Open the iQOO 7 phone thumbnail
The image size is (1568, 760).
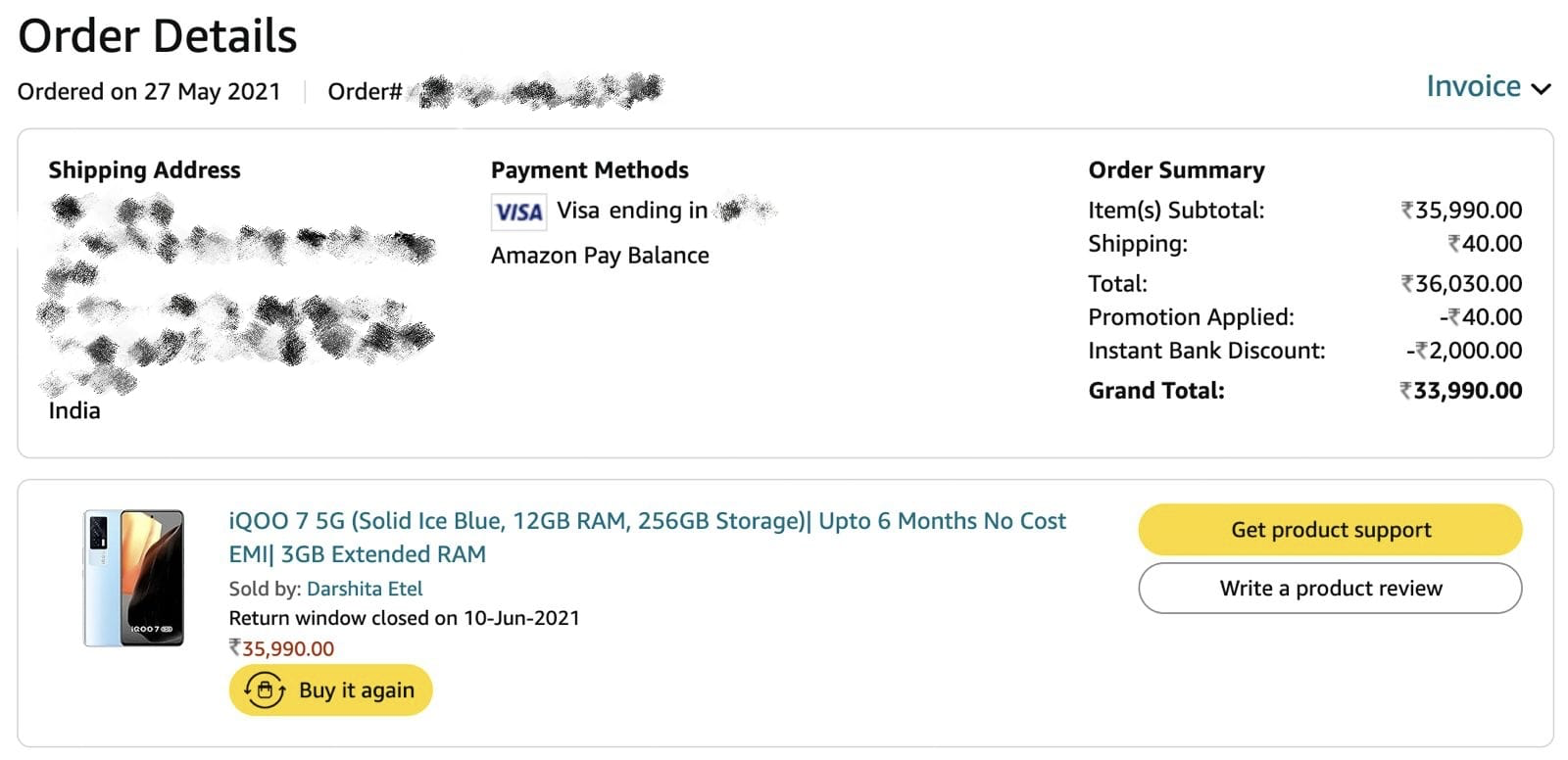[x=133, y=578]
